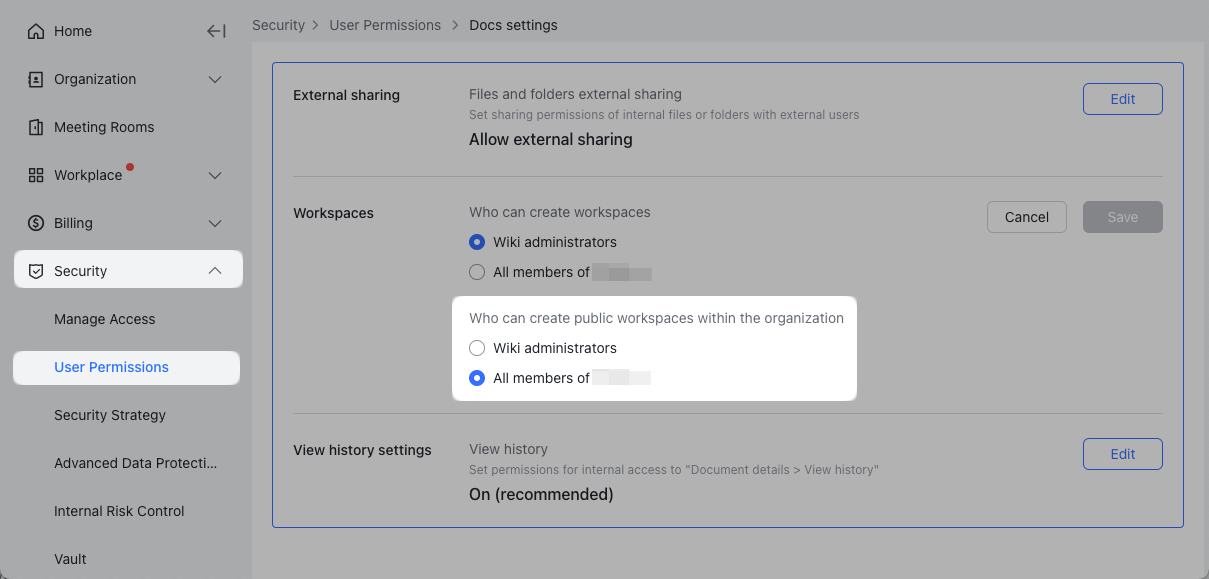
Task: Expand the Workplace section chevron
Action: point(214,175)
